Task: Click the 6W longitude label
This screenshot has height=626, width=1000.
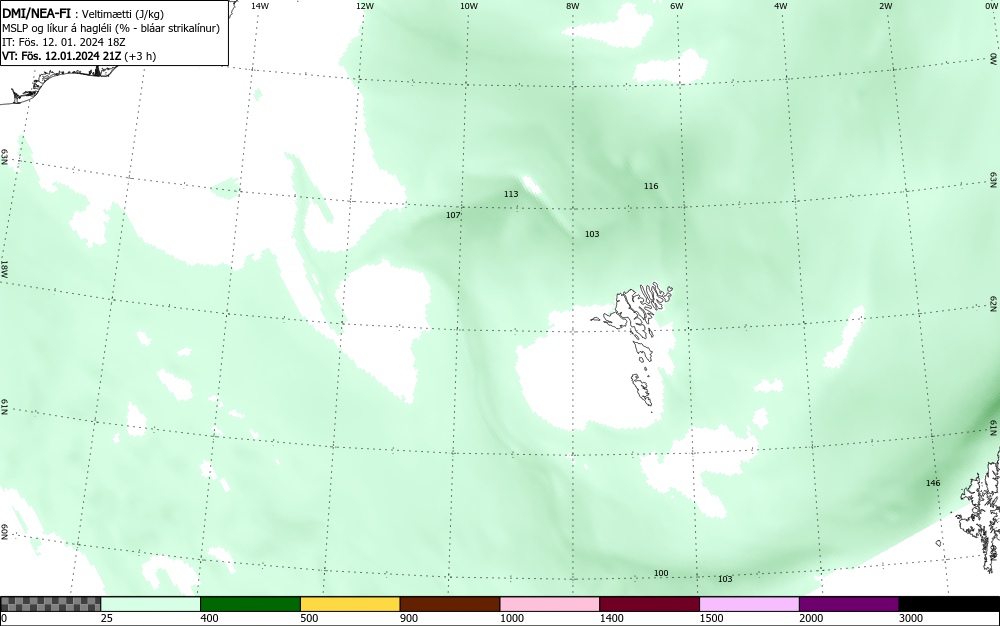Action: [677, 6]
